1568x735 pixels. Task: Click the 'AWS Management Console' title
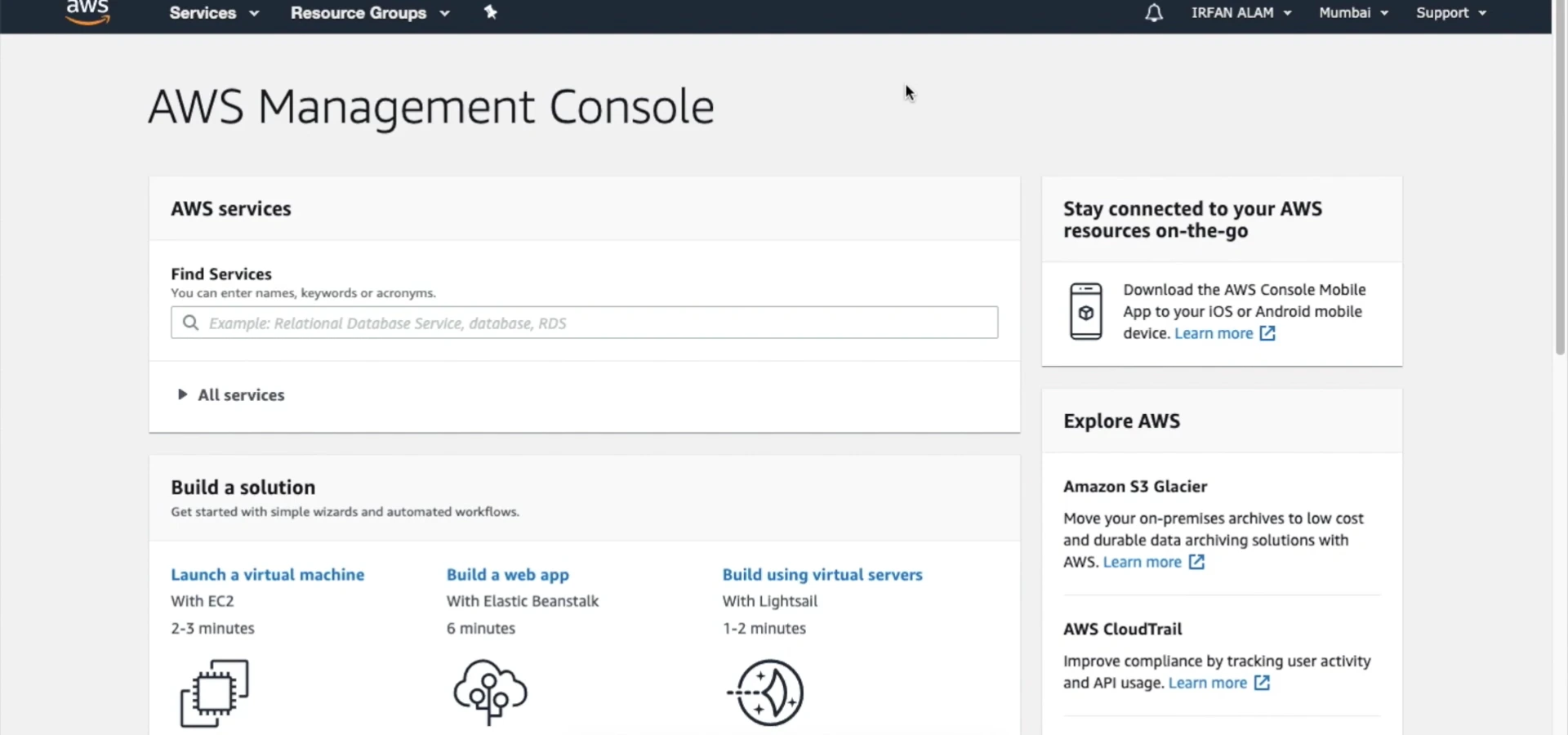pos(431,107)
